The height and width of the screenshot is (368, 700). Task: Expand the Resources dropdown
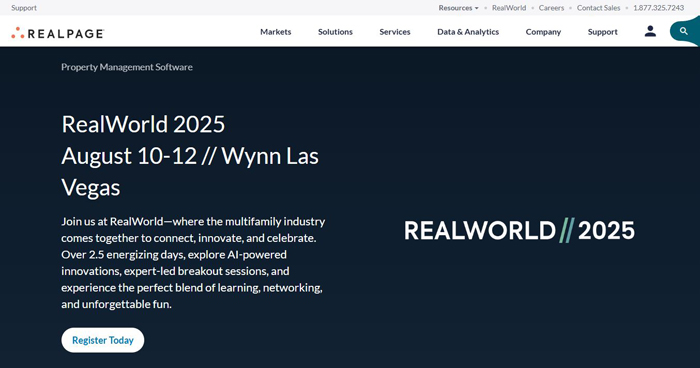point(458,8)
